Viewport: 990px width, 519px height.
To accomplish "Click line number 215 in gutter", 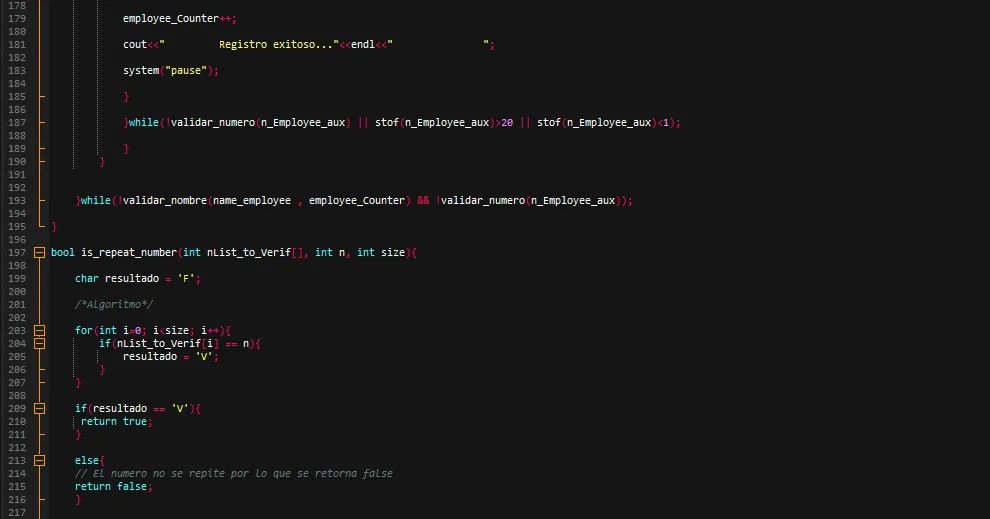I will [17, 486].
